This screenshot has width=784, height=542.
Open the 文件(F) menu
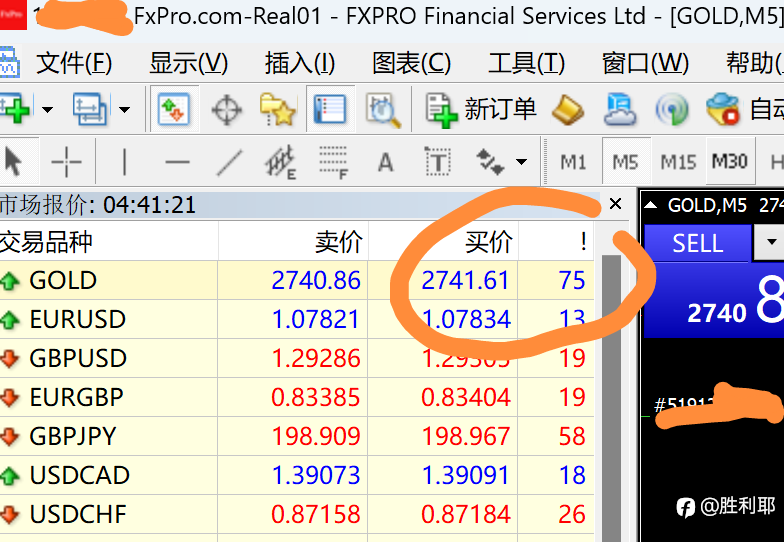click(x=74, y=64)
